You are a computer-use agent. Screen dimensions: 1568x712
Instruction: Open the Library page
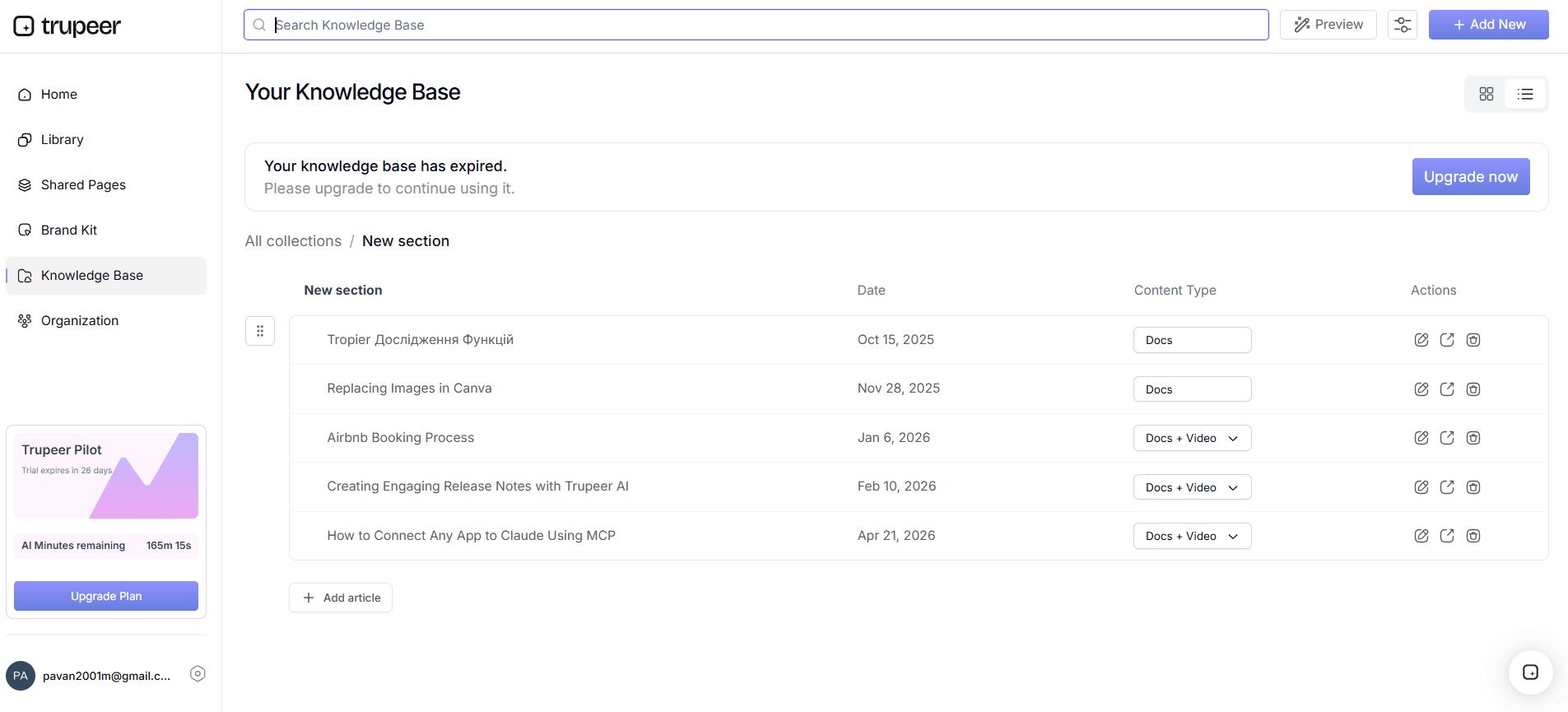106,140
